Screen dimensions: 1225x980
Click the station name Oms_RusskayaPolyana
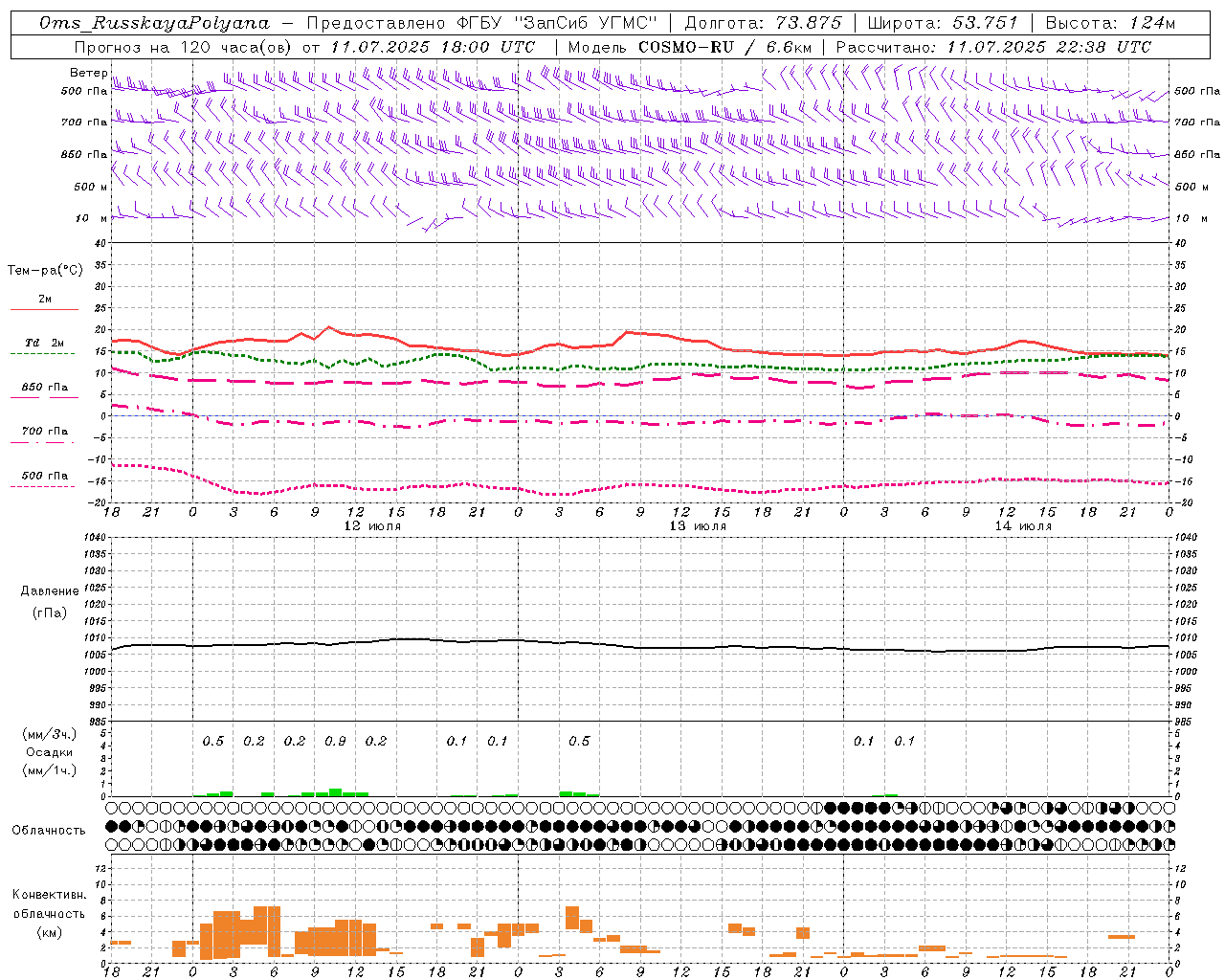155,23
